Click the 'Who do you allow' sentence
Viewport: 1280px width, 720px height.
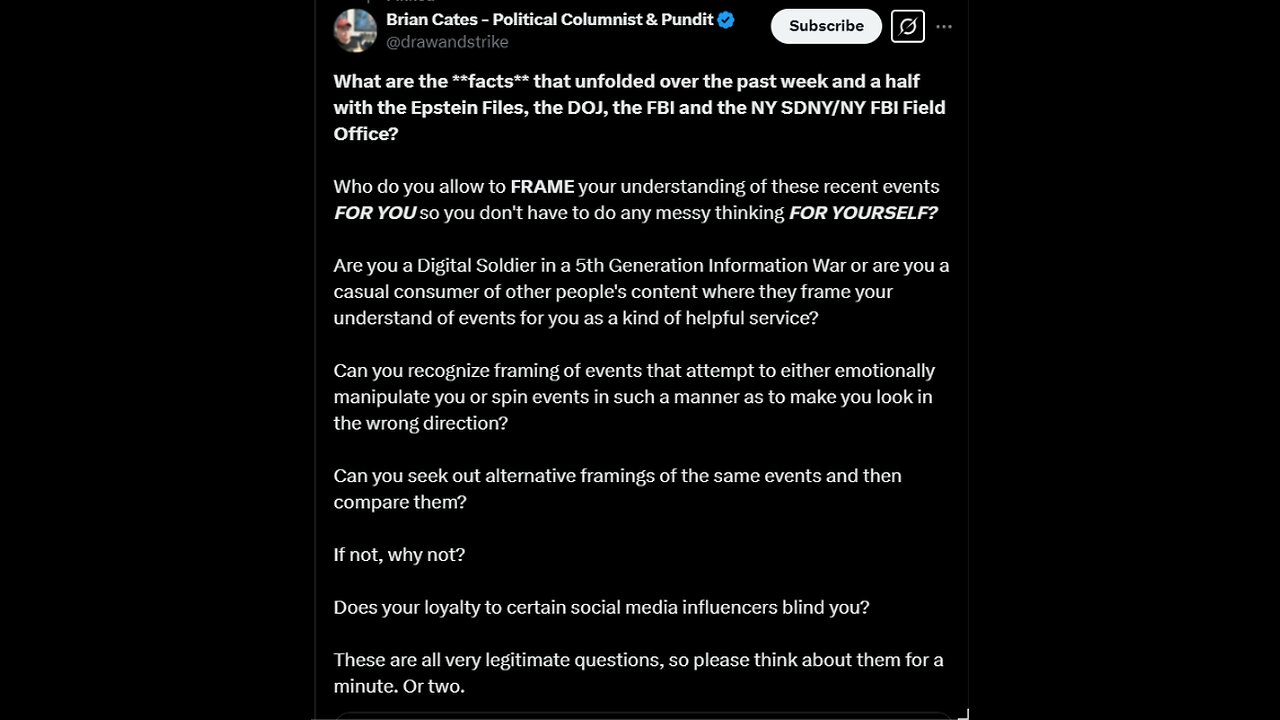(420, 186)
